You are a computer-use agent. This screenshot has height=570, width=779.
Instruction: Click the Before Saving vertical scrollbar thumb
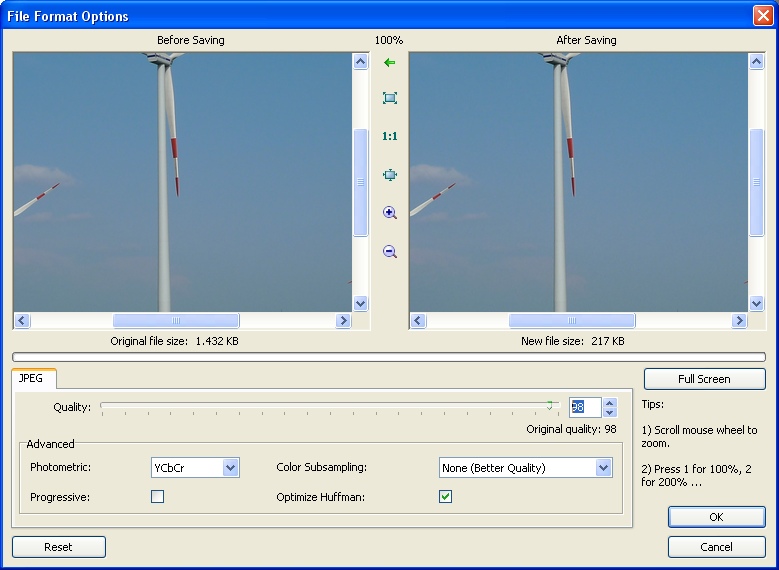pos(360,182)
